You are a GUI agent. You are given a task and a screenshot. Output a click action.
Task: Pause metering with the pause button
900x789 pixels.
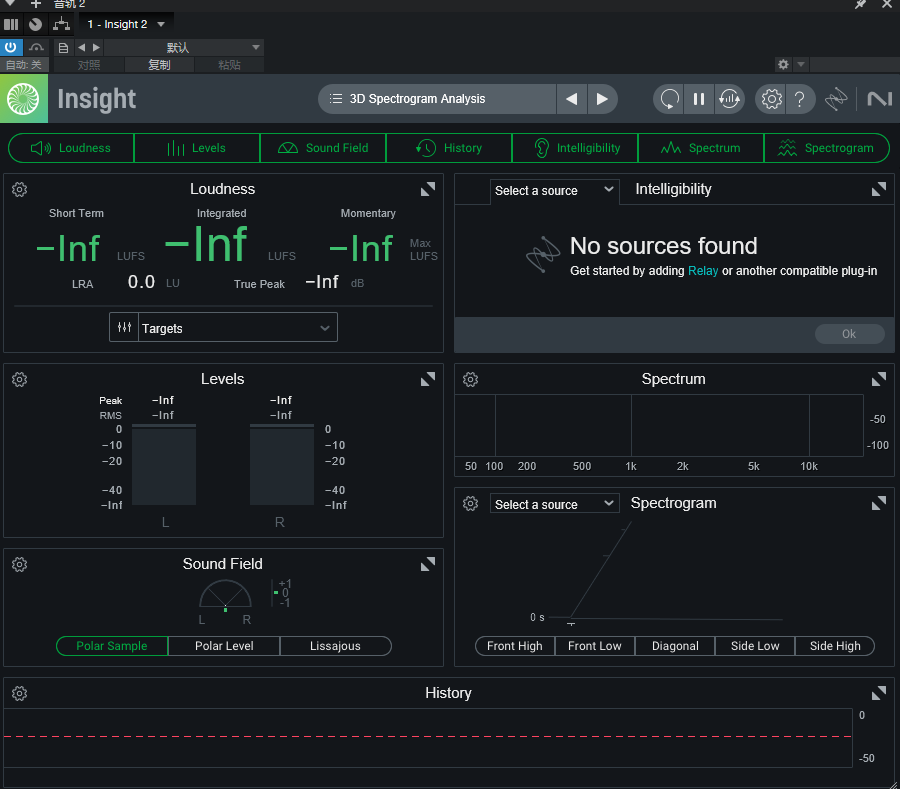[x=699, y=99]
